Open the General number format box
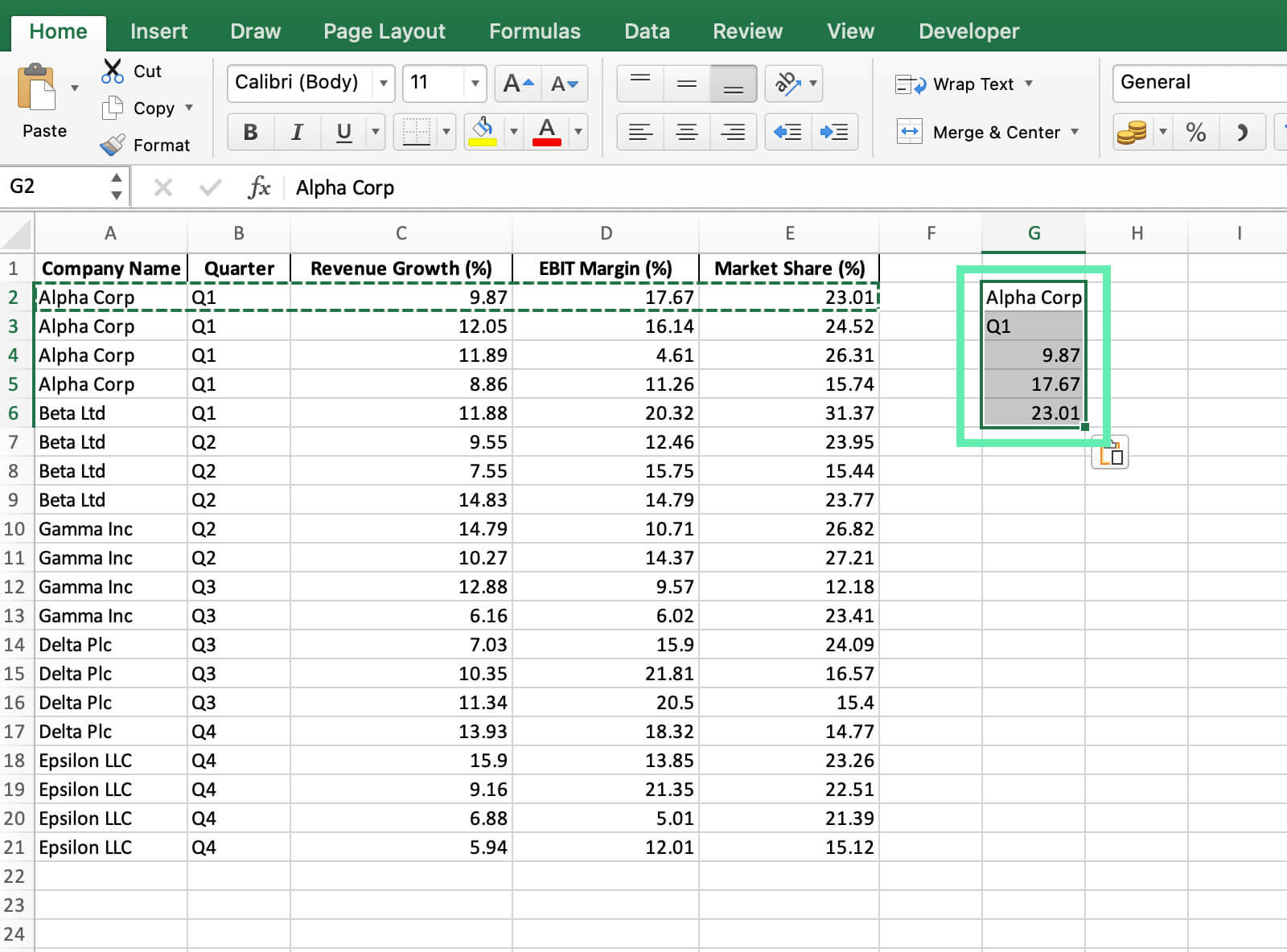The image size is (1287, 952). pos(1199,83)
